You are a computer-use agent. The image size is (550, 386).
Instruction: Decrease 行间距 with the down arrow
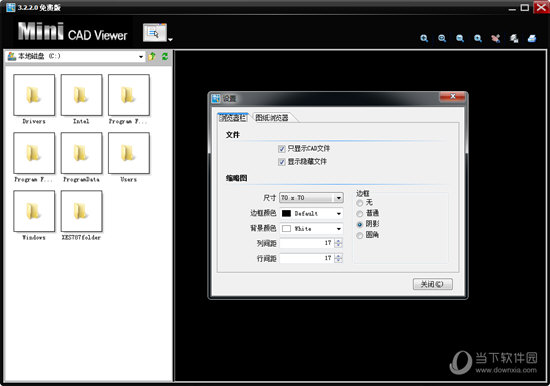click(x=338, y=261)
